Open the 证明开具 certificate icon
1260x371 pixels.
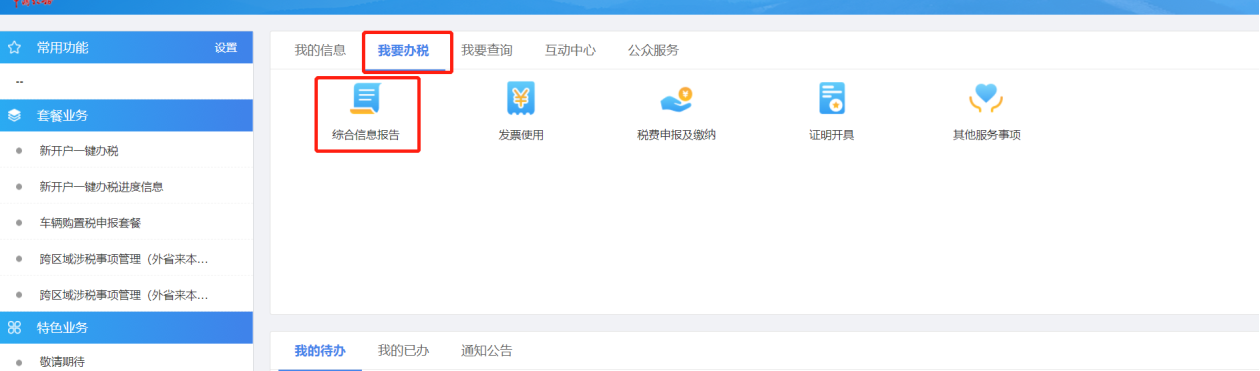832,98
